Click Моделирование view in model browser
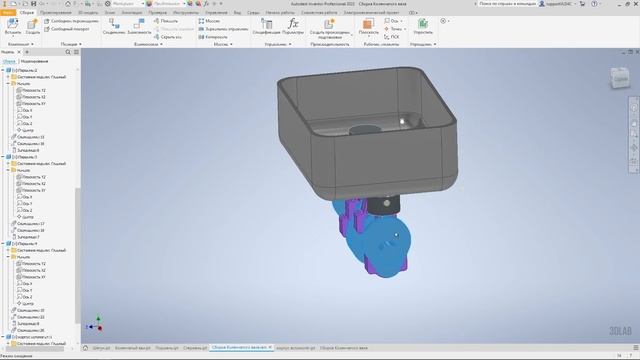This screenshot has height=360, width=640. 34,61
